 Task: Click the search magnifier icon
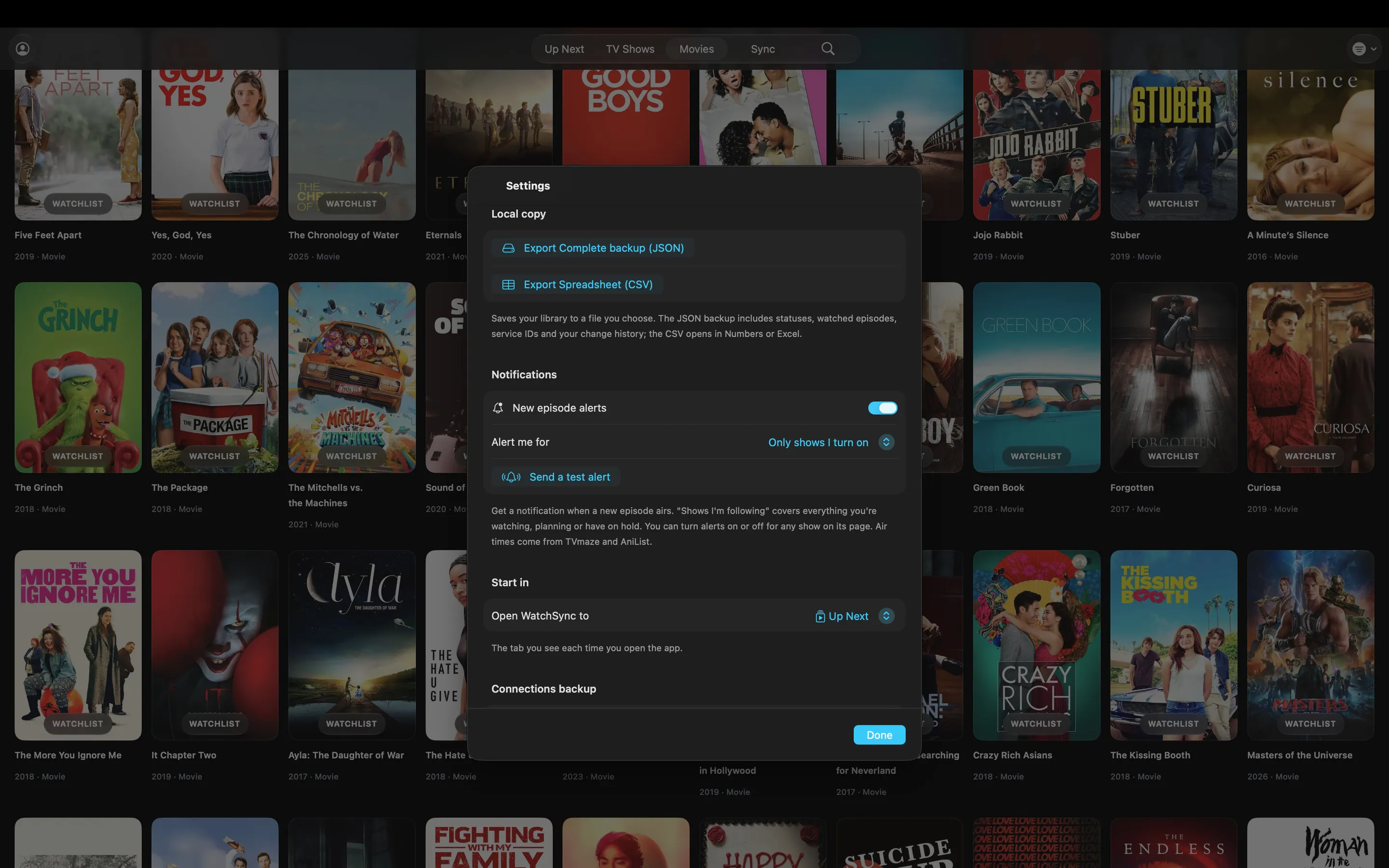[x=828, y=49]
